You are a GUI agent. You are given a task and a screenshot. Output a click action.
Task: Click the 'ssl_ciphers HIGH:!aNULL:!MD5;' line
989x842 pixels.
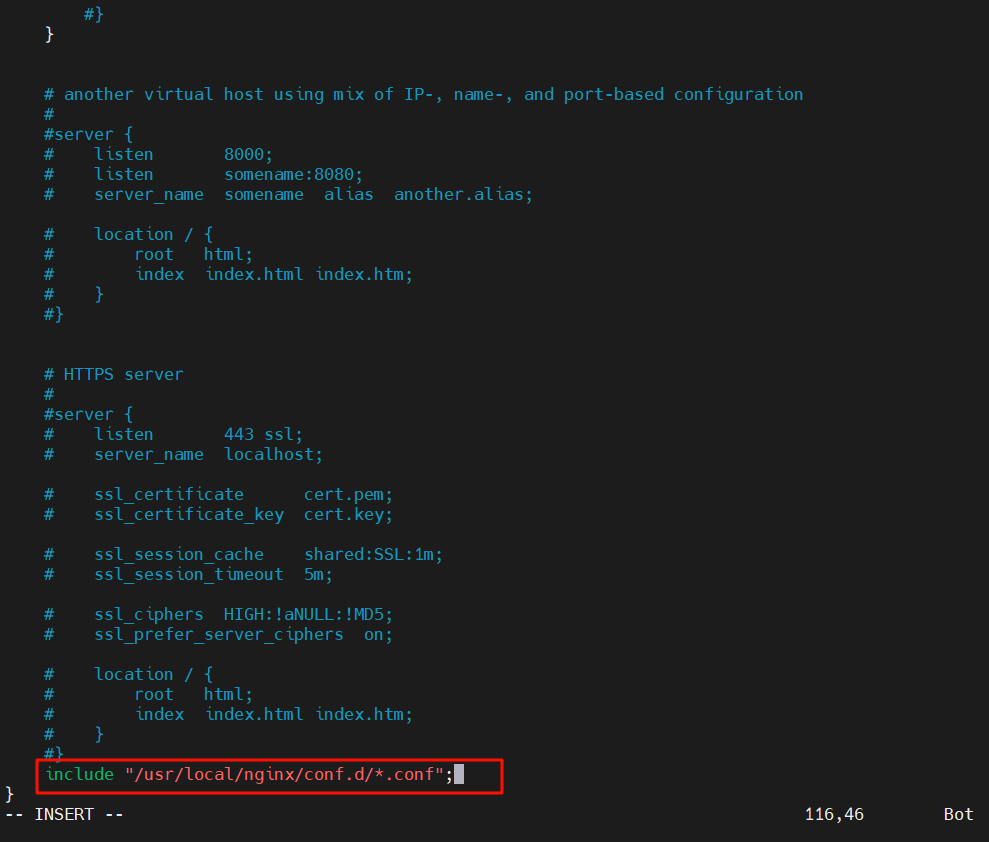[218, 614]
